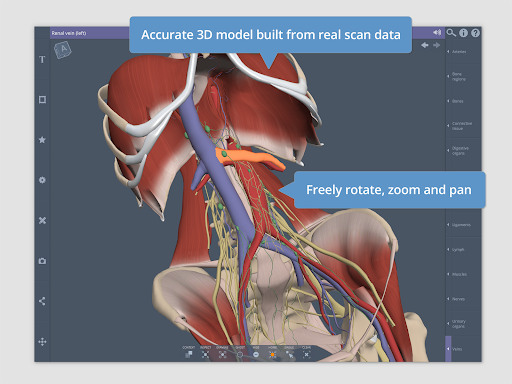
Task: Open the info panel icon
Action: point(463,33)
